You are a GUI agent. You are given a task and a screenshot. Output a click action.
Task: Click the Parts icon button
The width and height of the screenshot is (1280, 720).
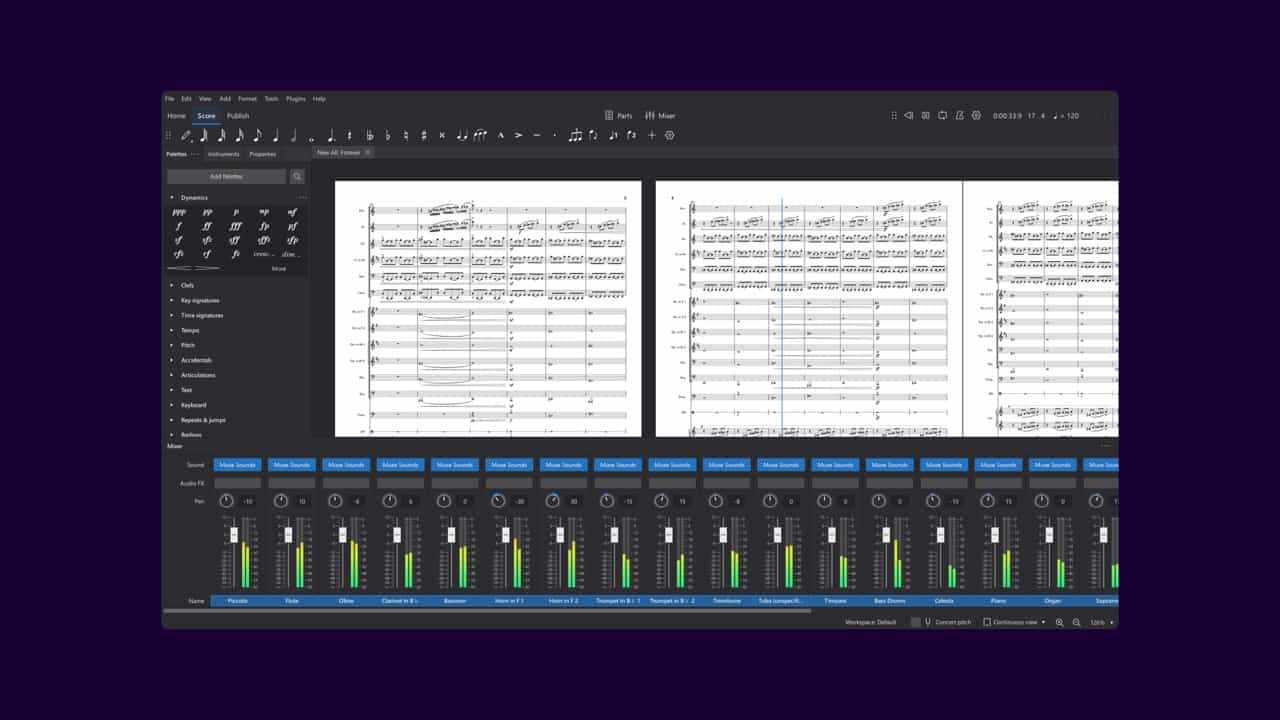618,116
